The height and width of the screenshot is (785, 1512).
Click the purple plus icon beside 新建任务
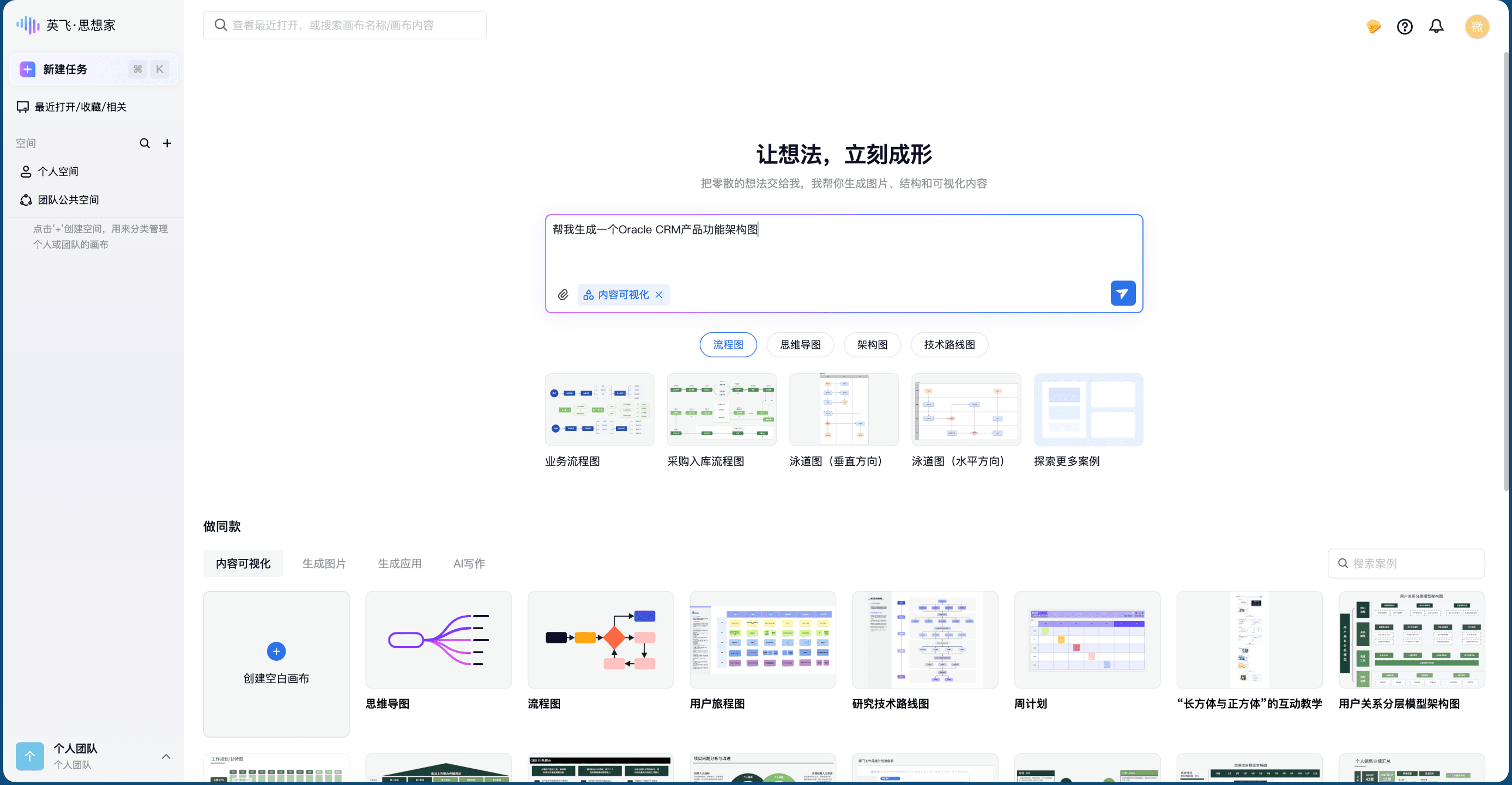(x=27, y=69)
